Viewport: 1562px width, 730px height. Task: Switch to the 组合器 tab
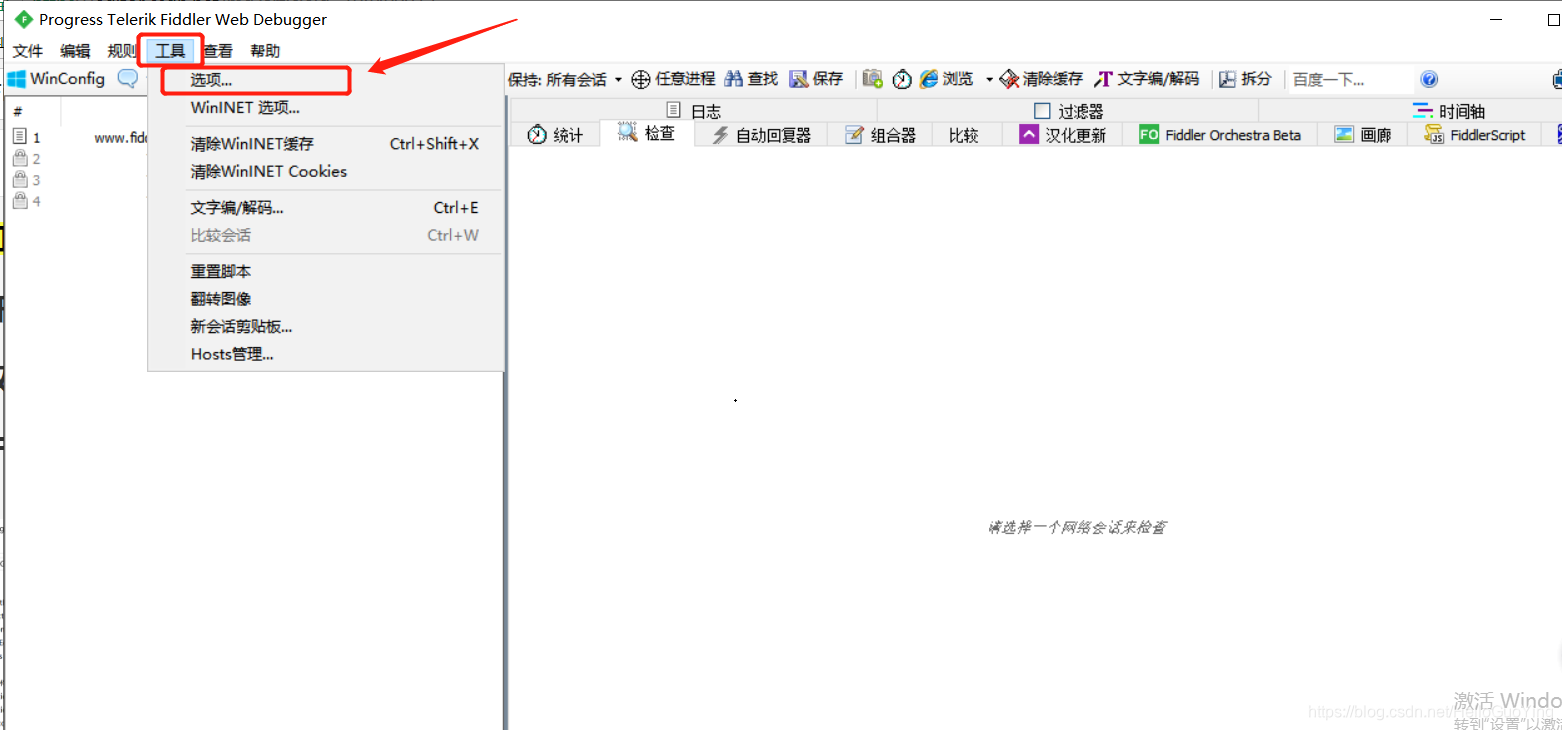pyautogui.click(x=880, y=135)
